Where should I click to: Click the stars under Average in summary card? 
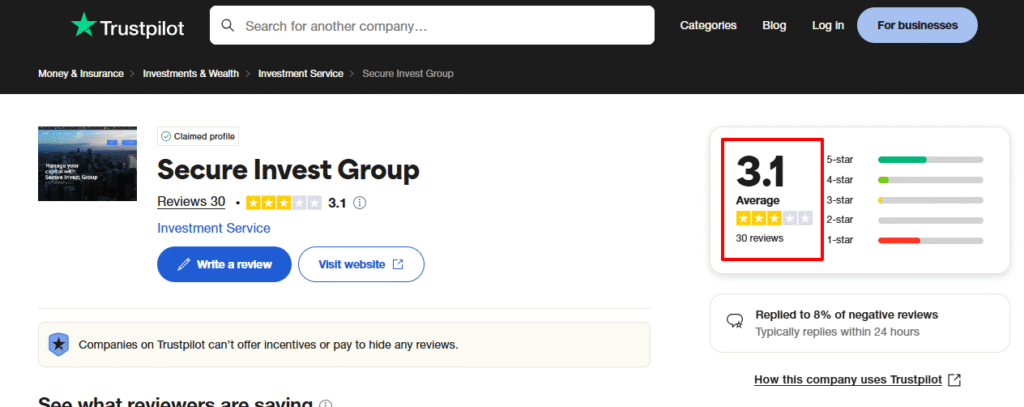point(774,218)
